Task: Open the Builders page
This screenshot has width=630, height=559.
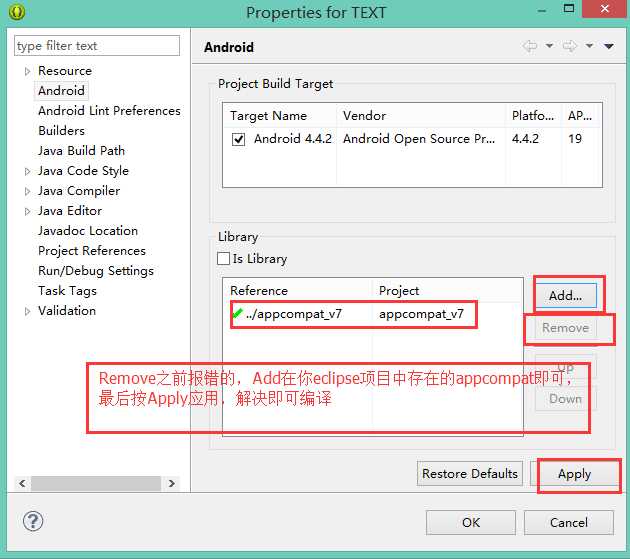Action: (61, 131)
